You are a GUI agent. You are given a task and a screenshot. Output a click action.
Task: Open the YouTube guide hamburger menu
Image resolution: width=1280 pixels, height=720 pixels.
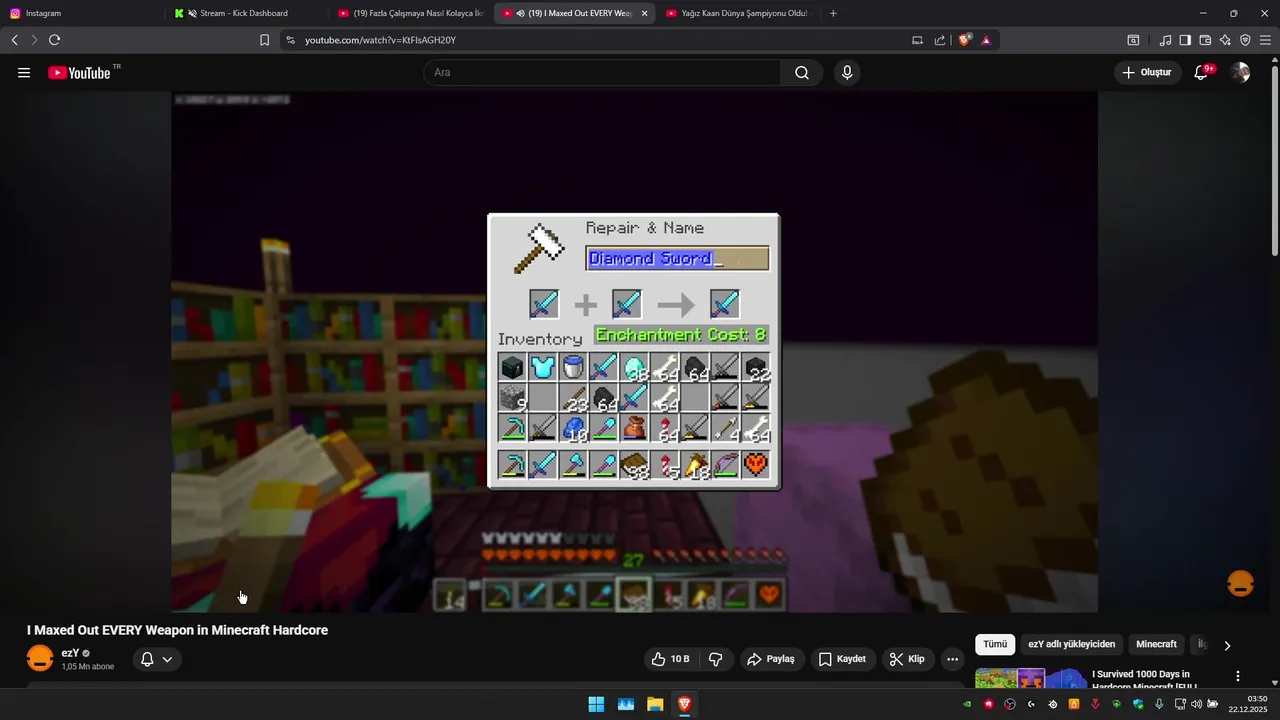(24, 73)
